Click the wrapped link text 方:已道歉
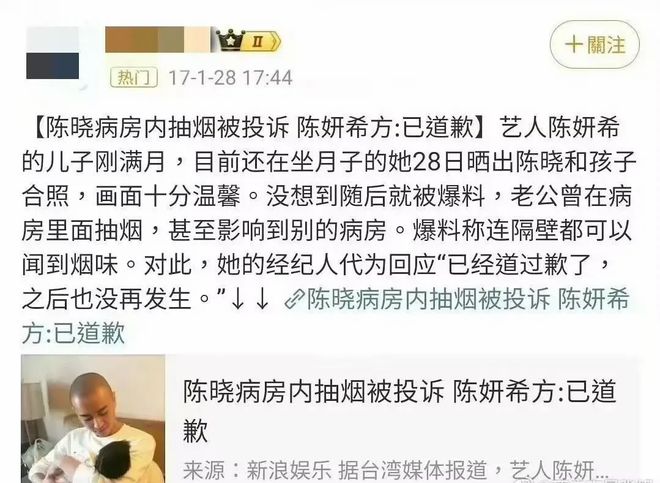This screenshot has height=483, width=660. click(74, 333)
